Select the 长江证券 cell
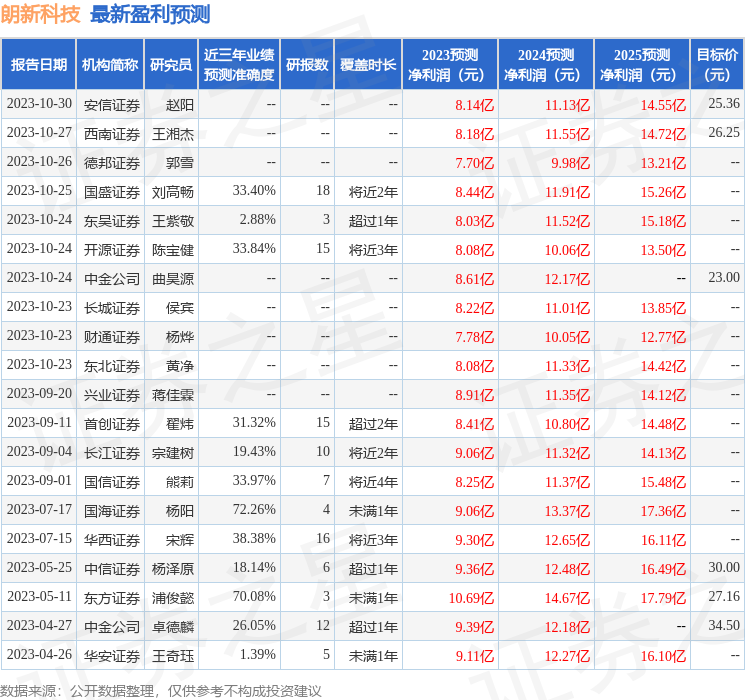The width and height of the screenshot is (745, 700). pyautogui.click(x=112, y=453)
